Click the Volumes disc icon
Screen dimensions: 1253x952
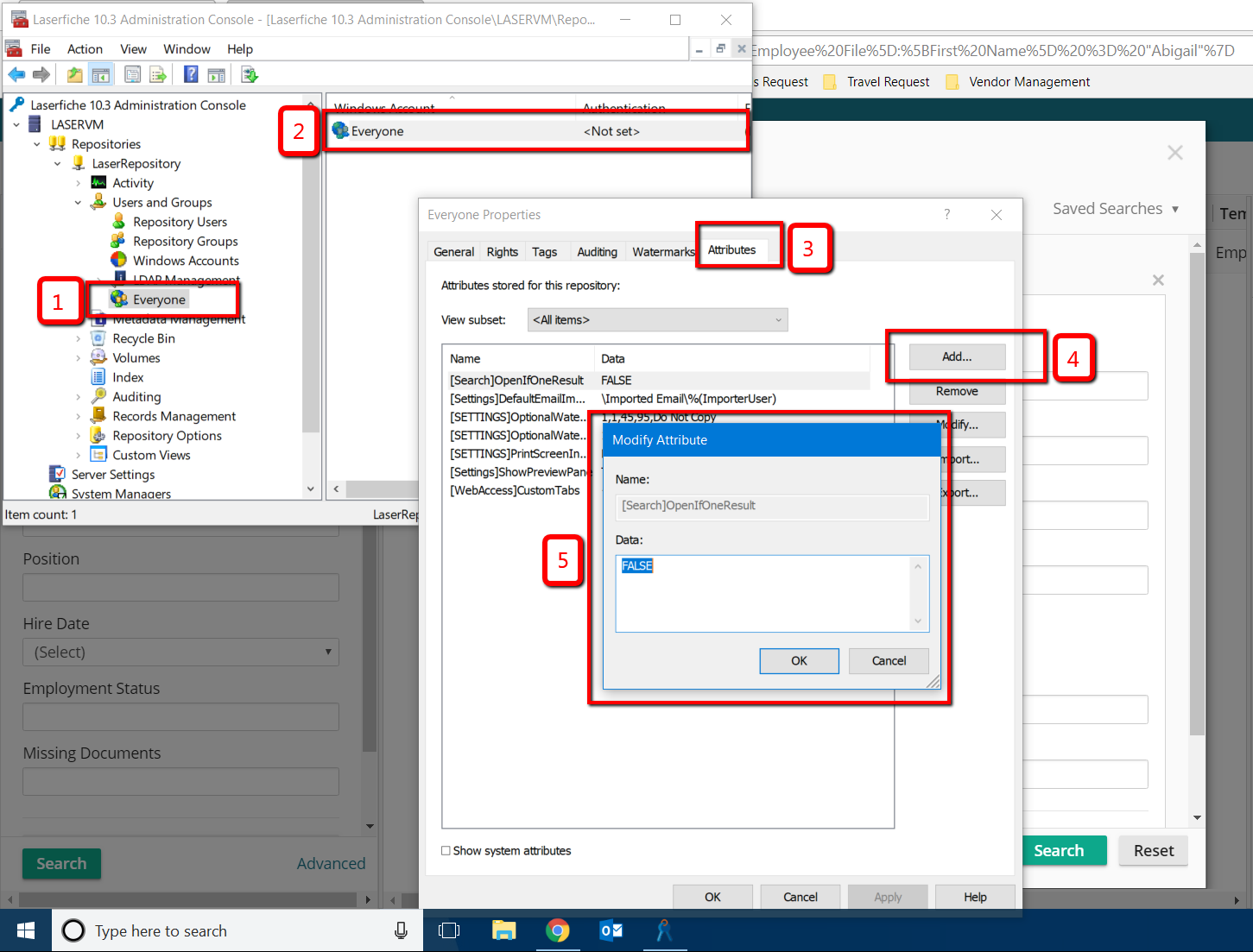coord(98,357)
